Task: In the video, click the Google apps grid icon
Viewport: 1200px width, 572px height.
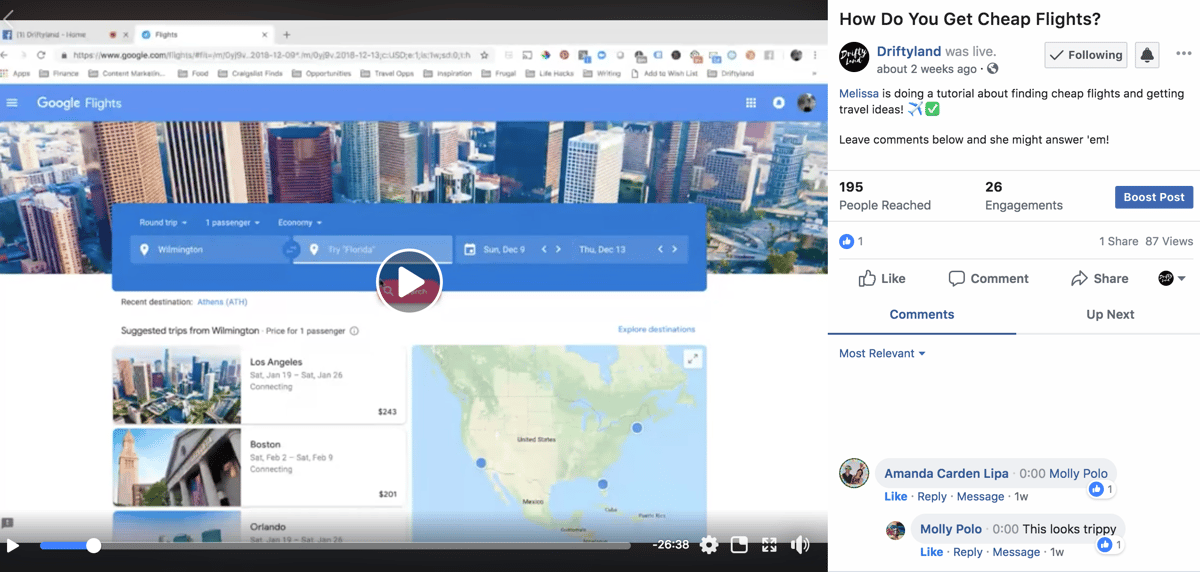Action: coord(751,103)
